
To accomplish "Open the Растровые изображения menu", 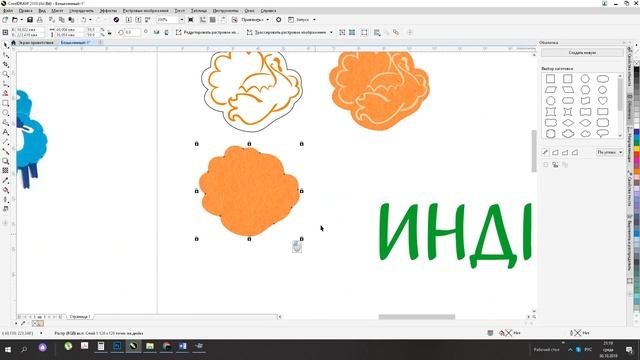I will pos(145,11).
